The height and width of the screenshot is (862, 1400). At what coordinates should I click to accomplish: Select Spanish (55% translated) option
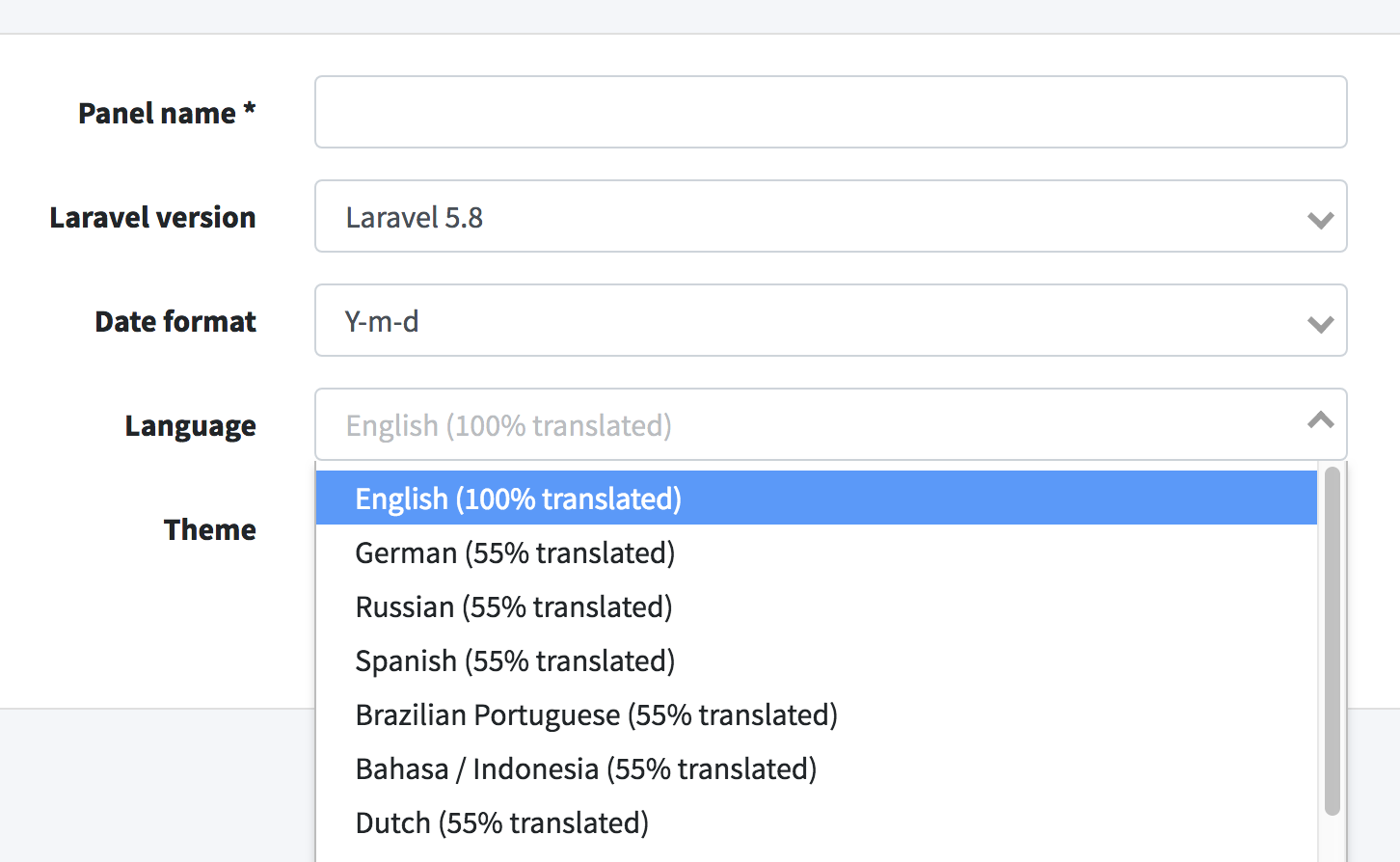point(515,660)
